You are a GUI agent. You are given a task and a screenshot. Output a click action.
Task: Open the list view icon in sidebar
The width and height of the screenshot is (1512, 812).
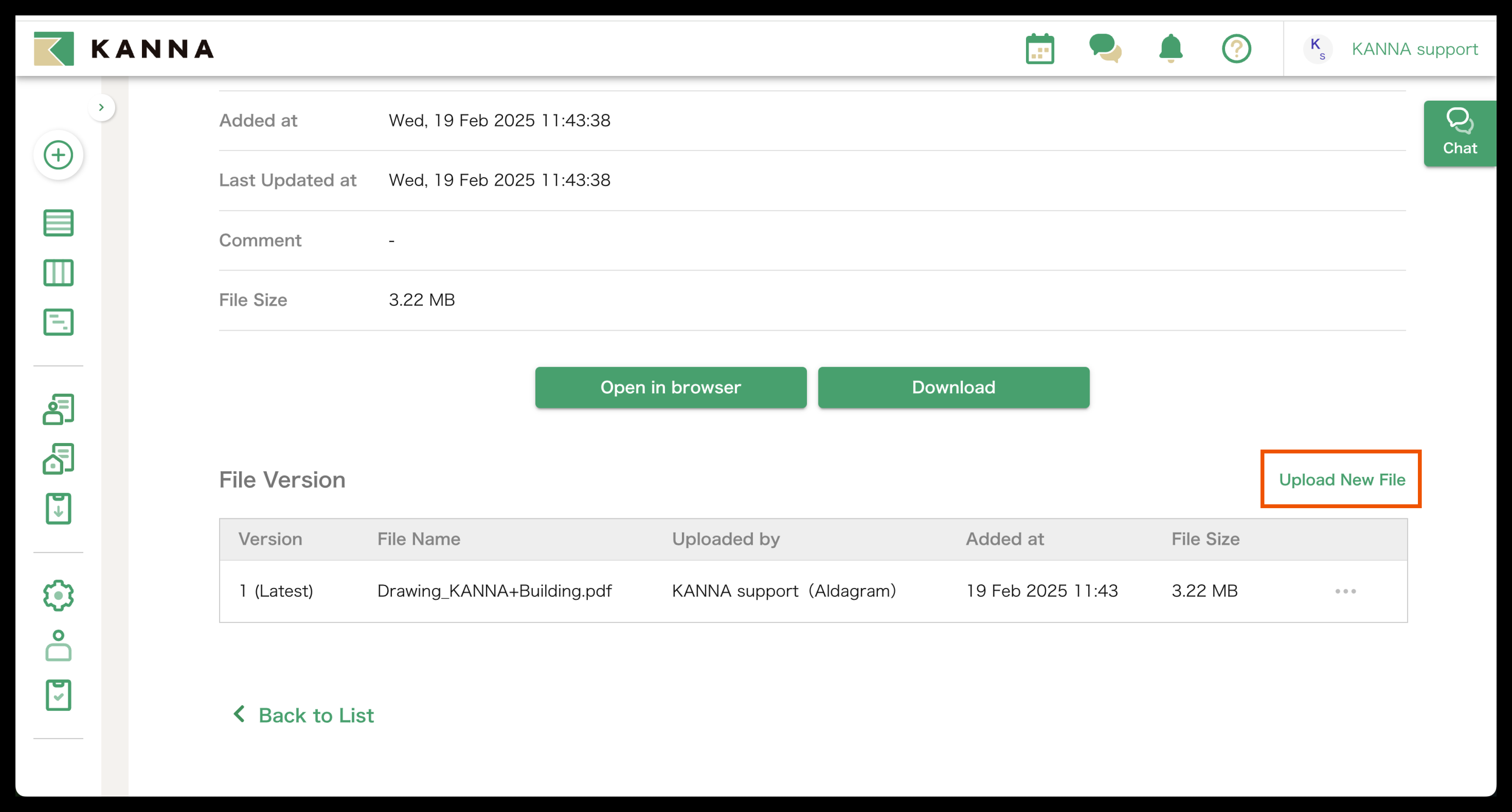click(58, 223)
